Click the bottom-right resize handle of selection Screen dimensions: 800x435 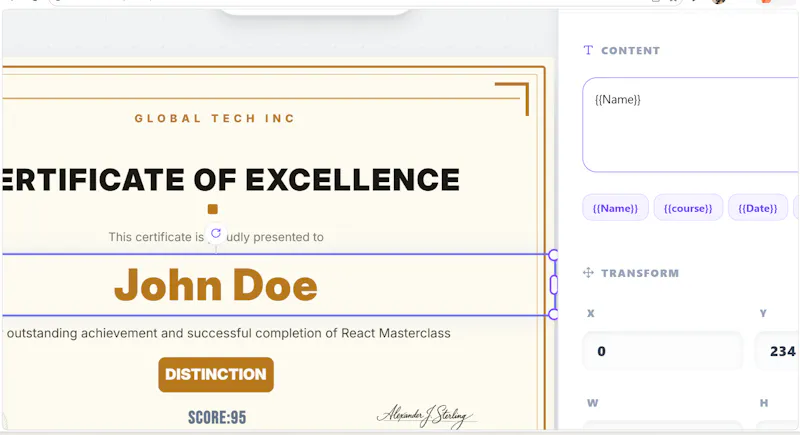(553, 315)
